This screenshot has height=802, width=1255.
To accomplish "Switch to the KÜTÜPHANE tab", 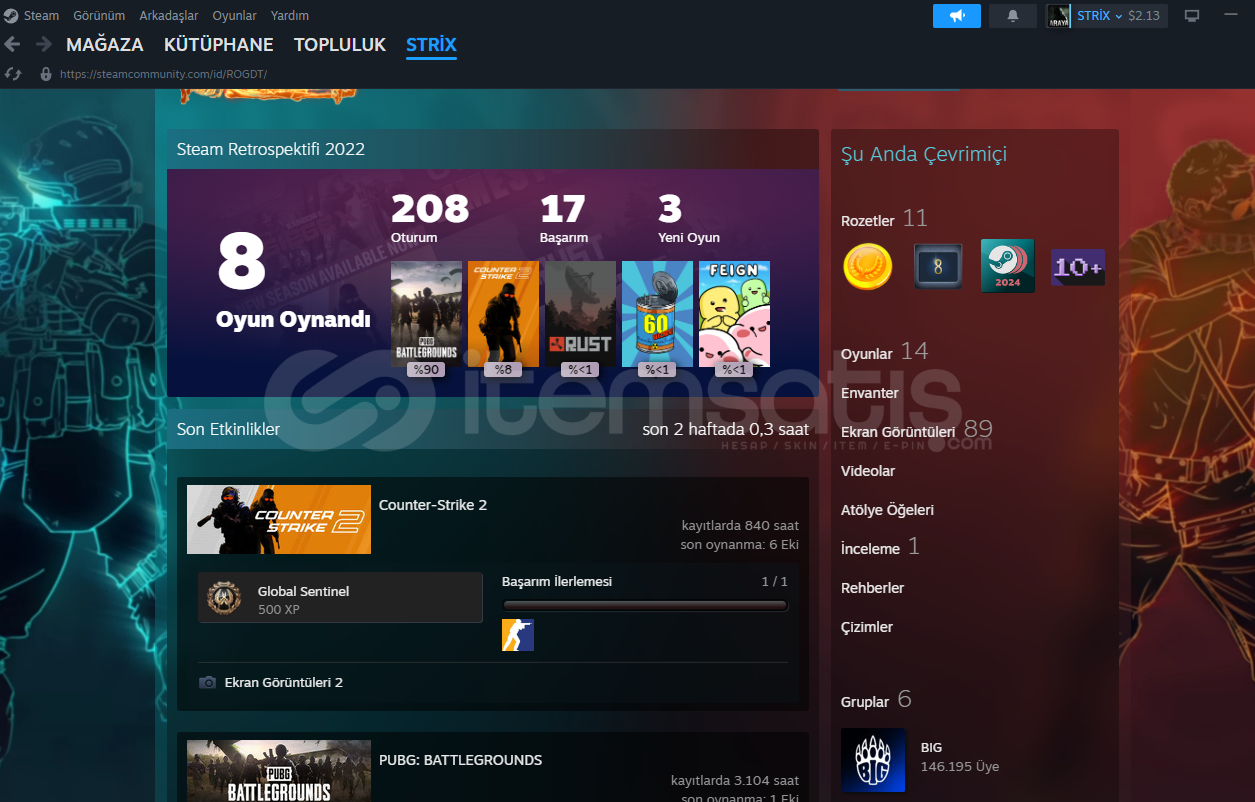I will [x=218, y=45].
